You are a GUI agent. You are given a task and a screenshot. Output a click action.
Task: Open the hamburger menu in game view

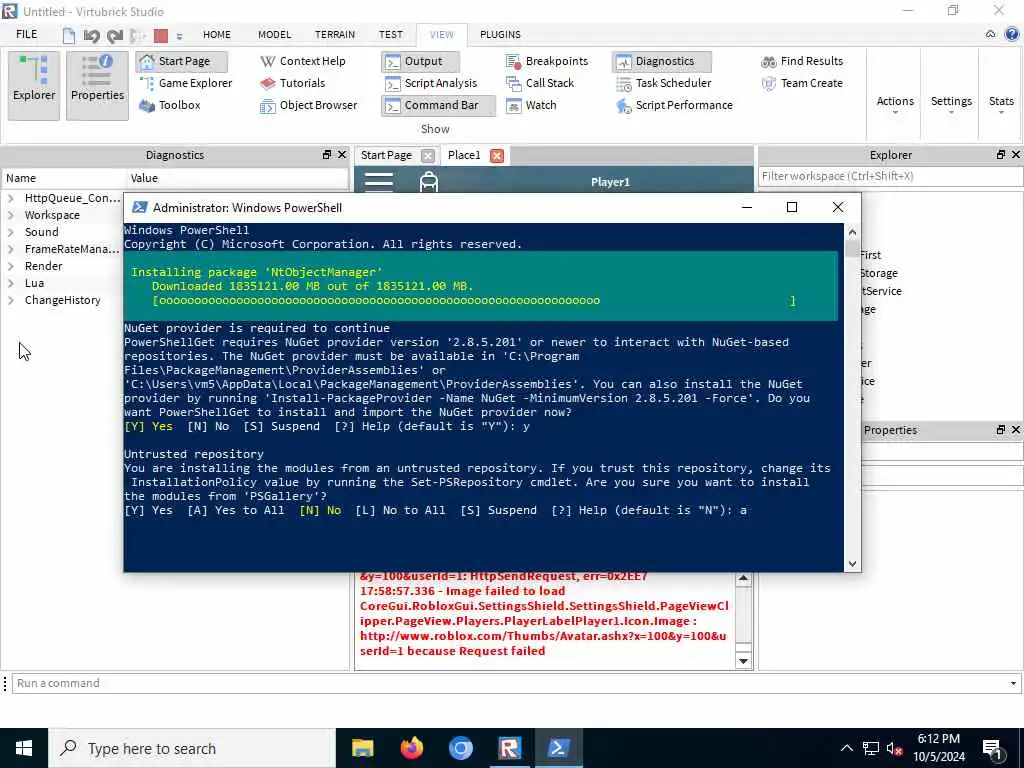(379, 181)
